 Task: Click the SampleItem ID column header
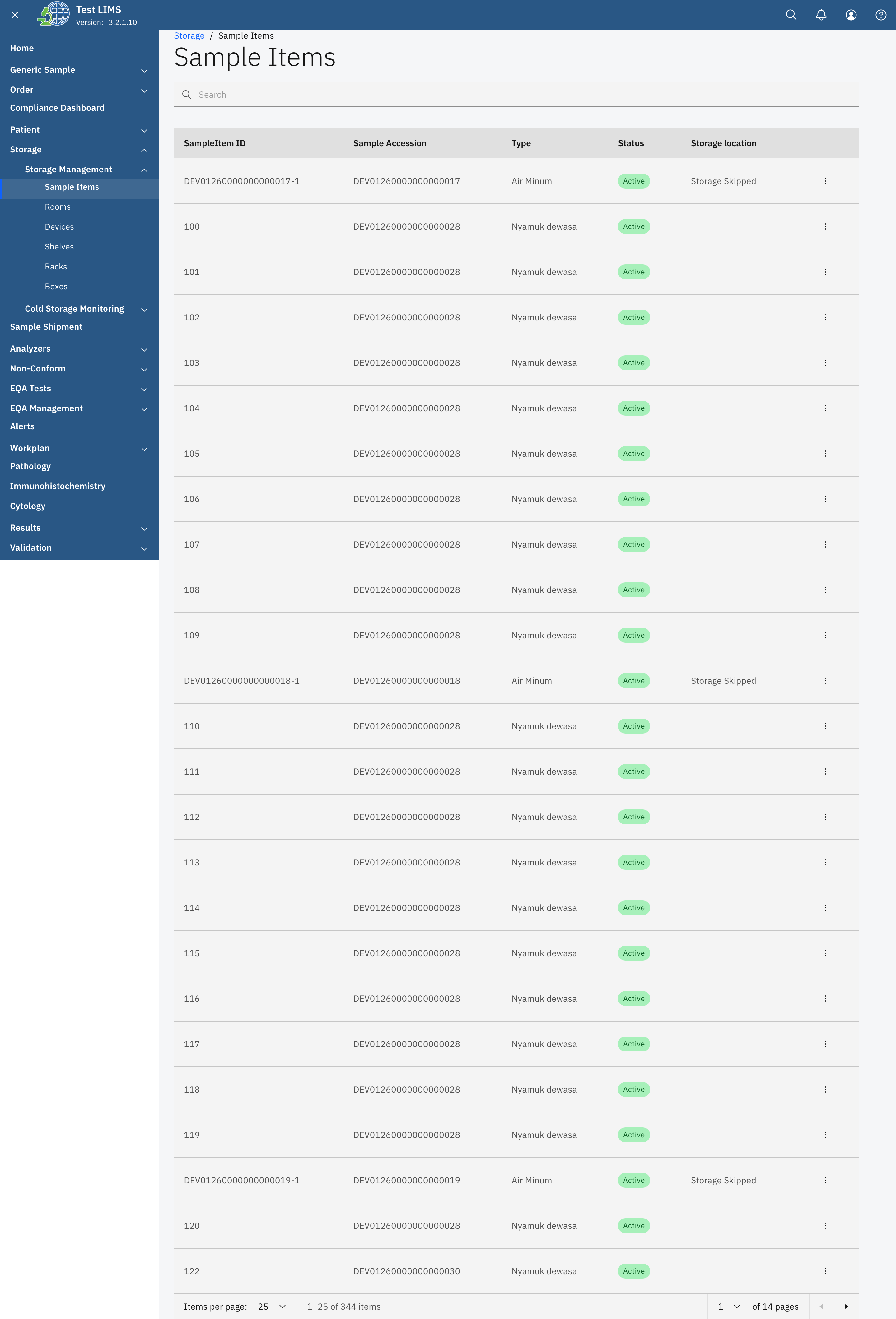point(214,143)
